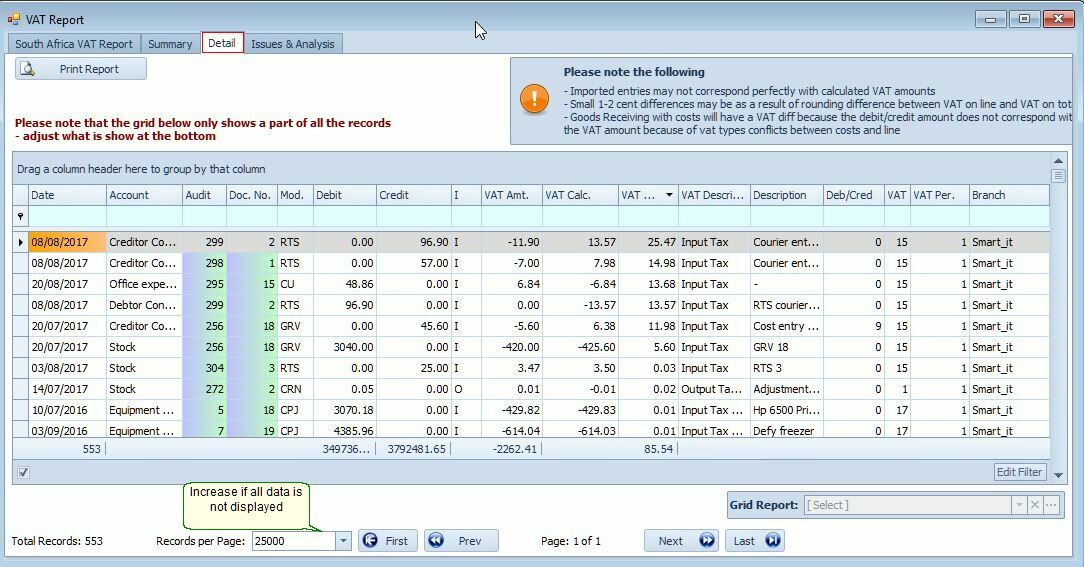Toggle the filter enabled checkbox

click(23, 472)
